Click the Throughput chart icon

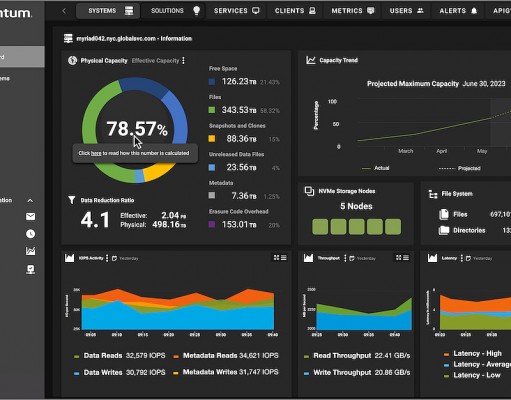[308, 258]
